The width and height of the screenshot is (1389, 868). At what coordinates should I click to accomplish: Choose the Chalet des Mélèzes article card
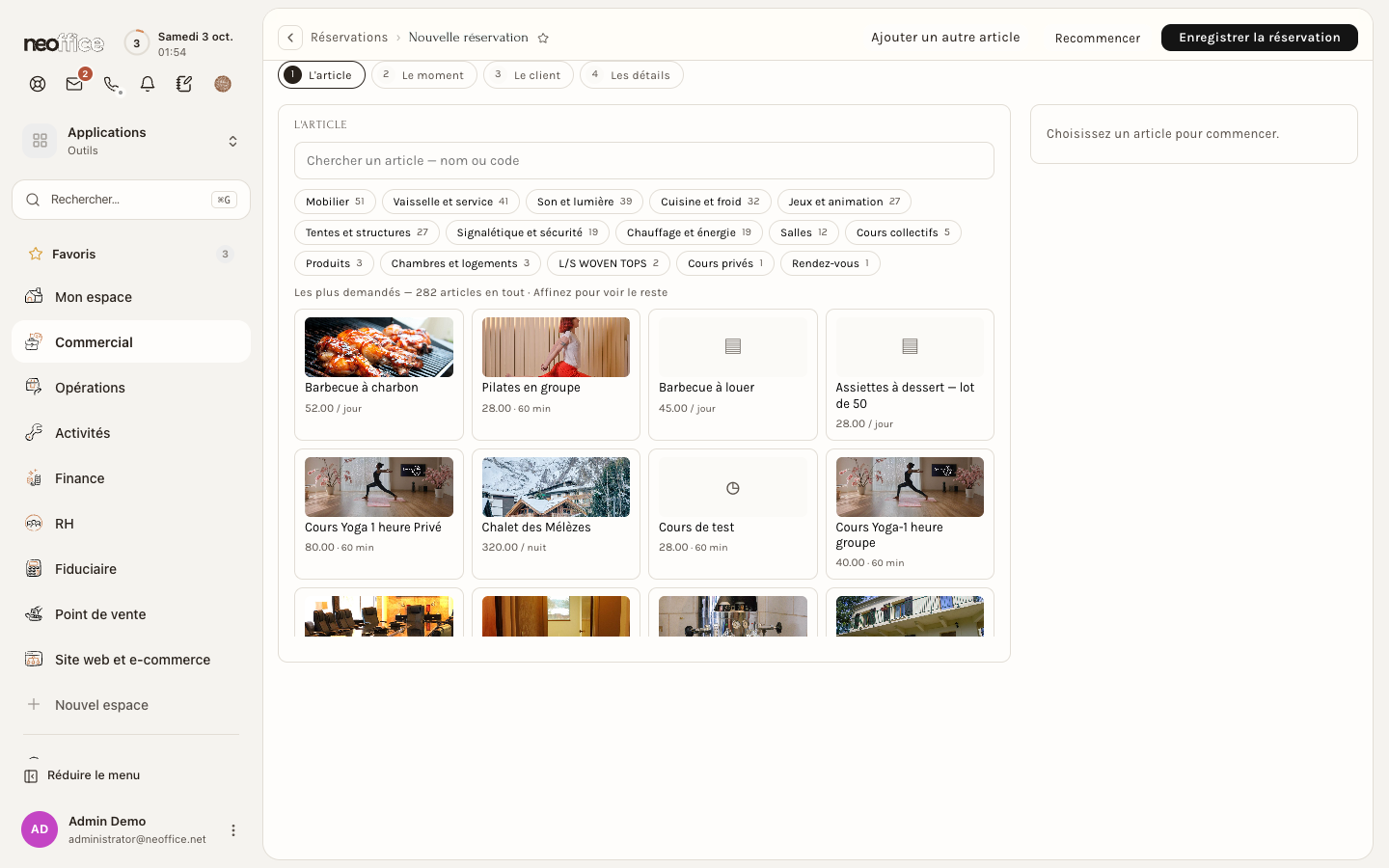pos(556,514)
